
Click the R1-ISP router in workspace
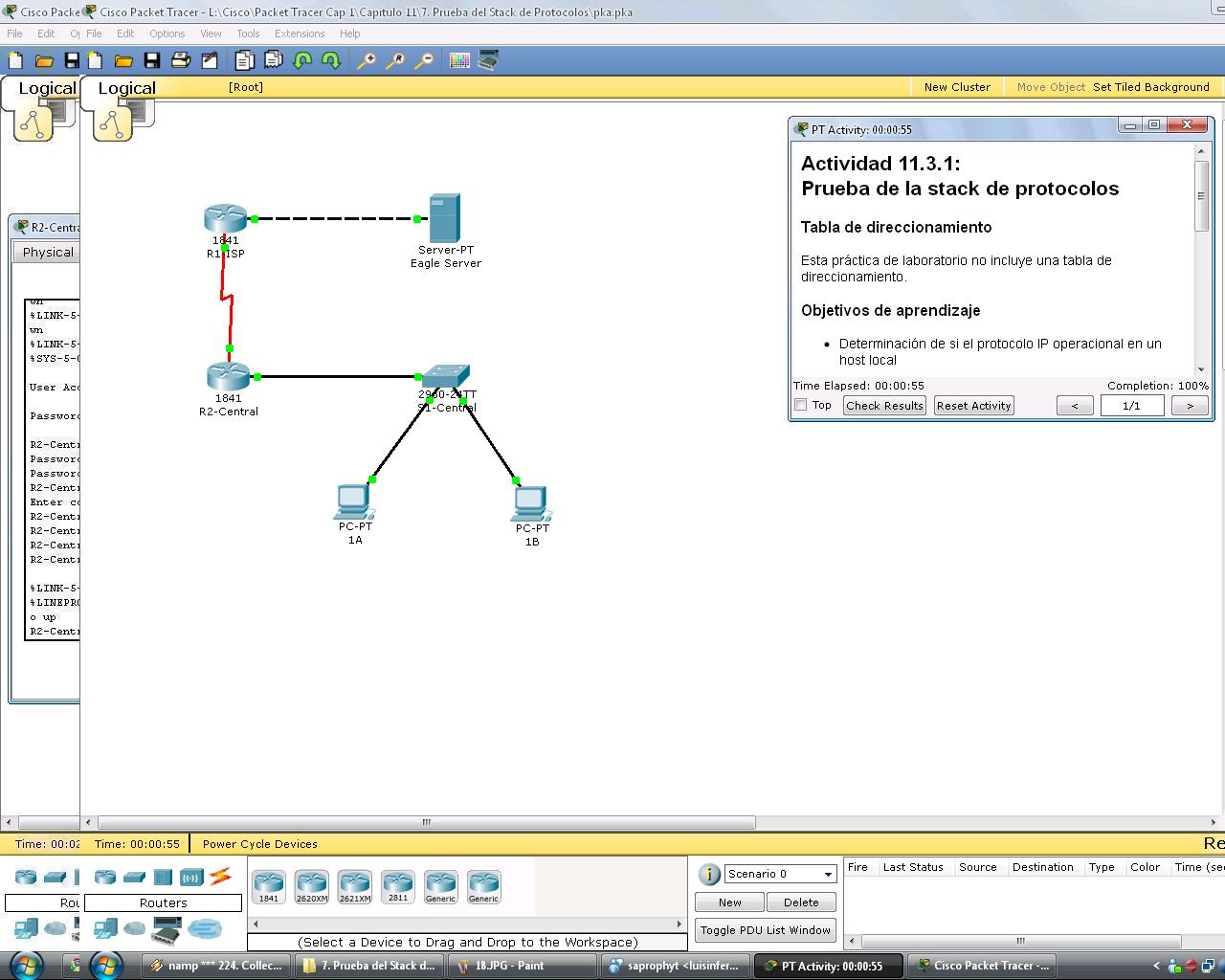point(226,219)
